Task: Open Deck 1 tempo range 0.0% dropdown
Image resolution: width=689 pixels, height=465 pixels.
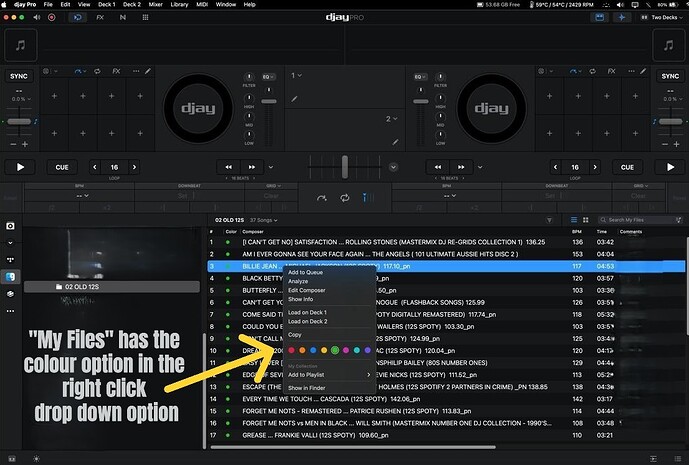Action: (x=21, y=99)
